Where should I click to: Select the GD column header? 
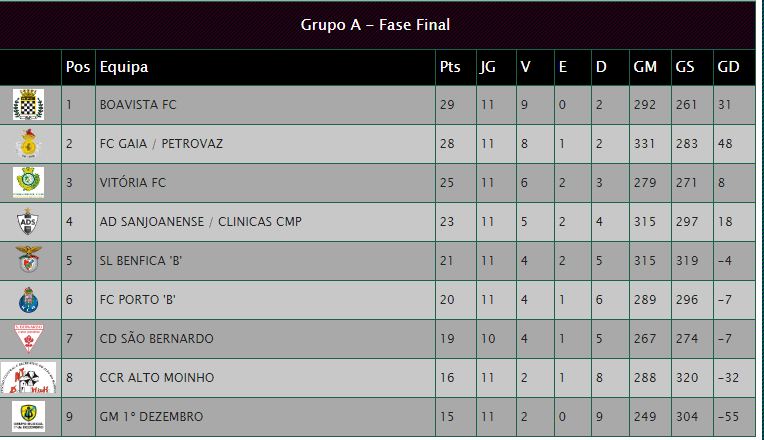point(728,67)
